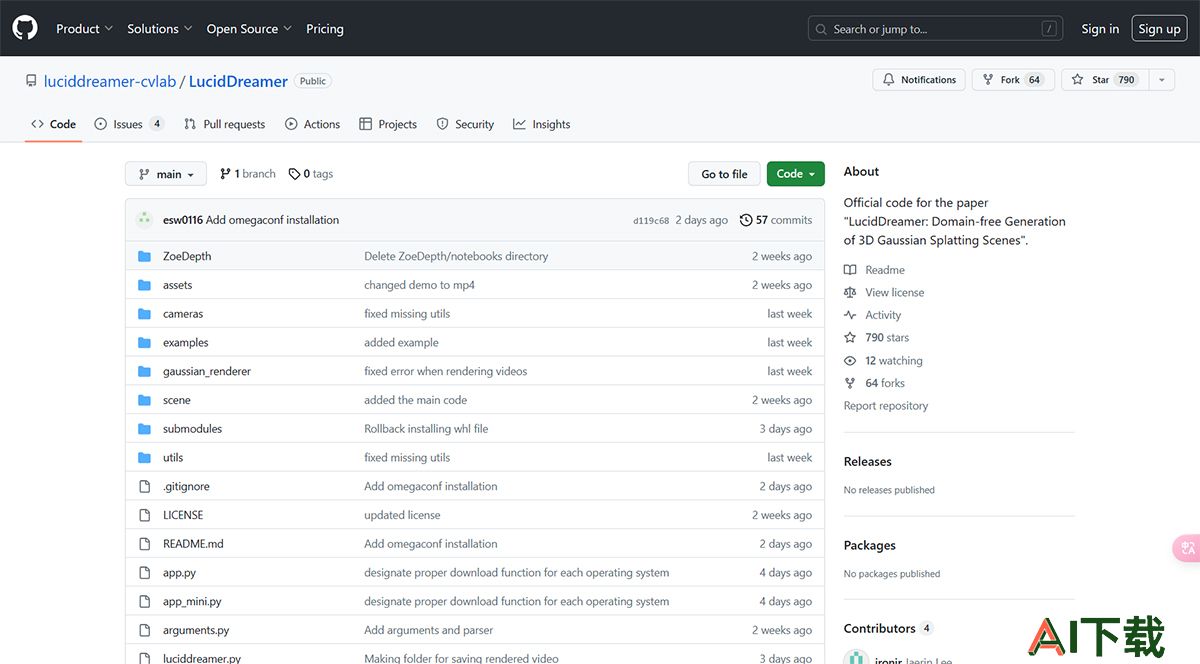Screen dimensions: 1200x664
Task: Open the Open Source dropdown
Action: pos(249,29)
